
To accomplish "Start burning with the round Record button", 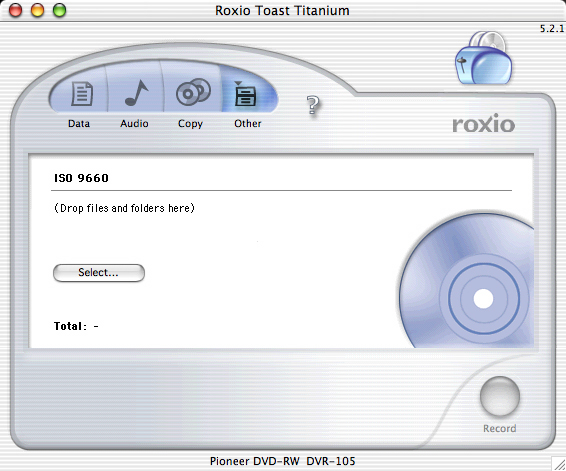I will pos(500,396).
